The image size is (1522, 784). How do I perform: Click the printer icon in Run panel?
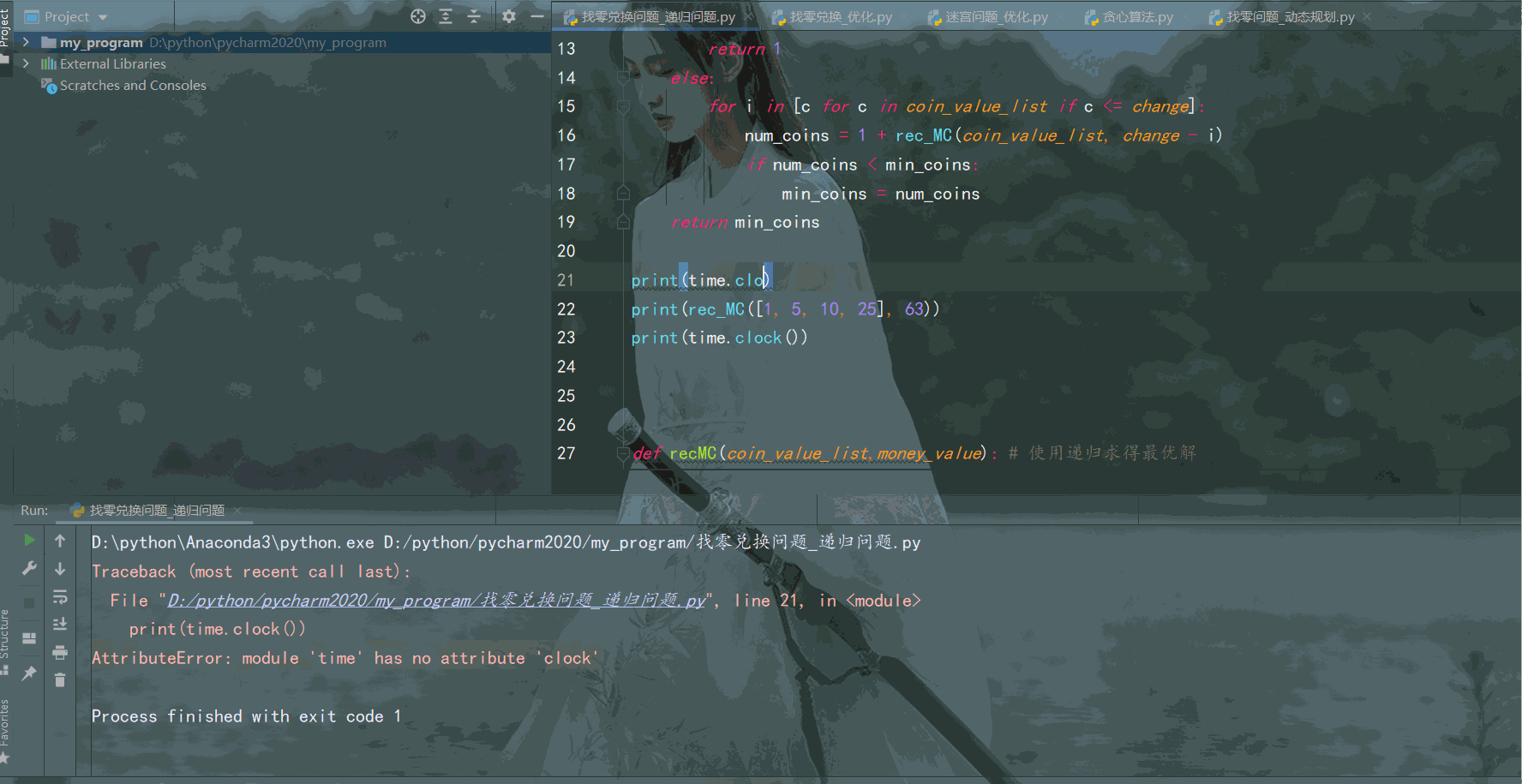point(60,653)
